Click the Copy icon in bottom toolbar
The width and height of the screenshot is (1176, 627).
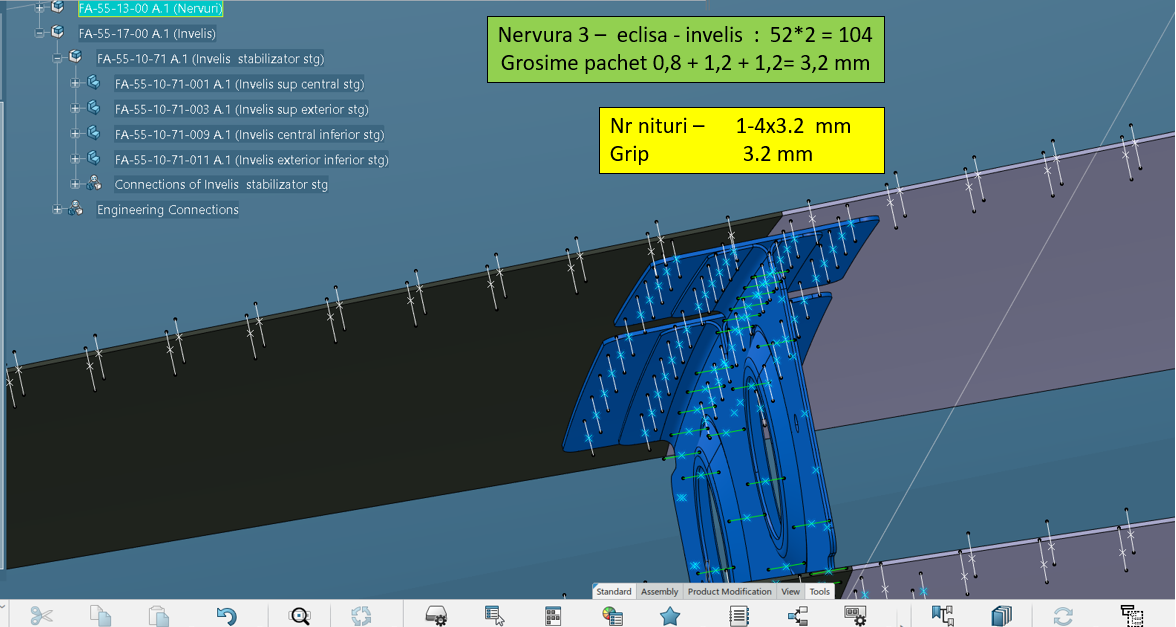click(100, 616)
